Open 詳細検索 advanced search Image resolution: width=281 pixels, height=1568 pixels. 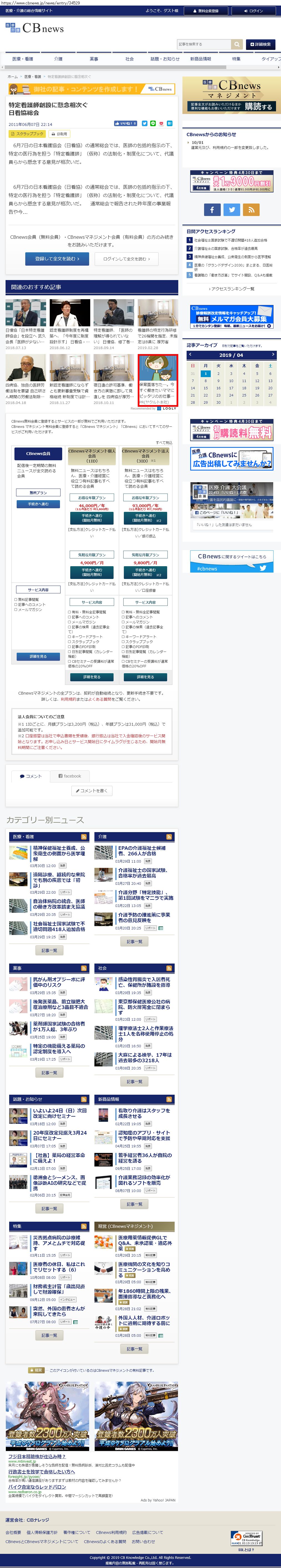coord(260,44)
